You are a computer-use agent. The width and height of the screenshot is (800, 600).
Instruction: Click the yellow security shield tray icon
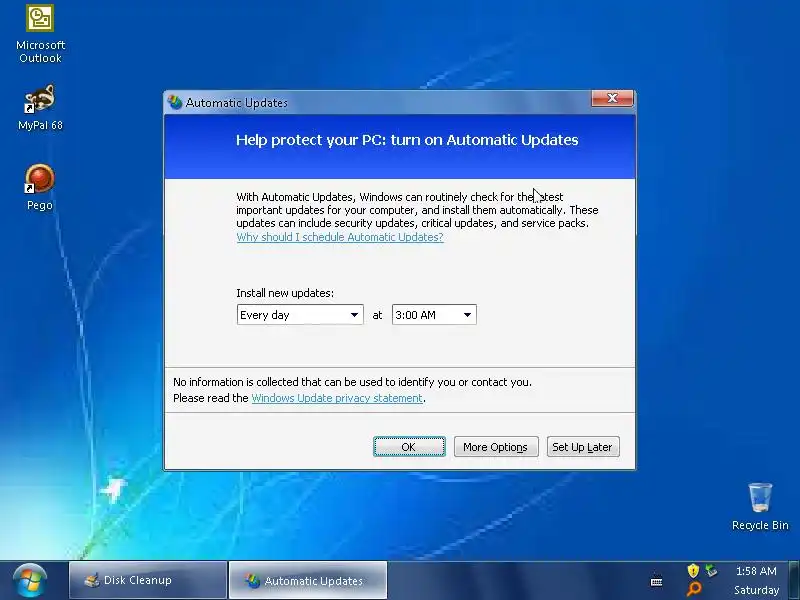692,570
